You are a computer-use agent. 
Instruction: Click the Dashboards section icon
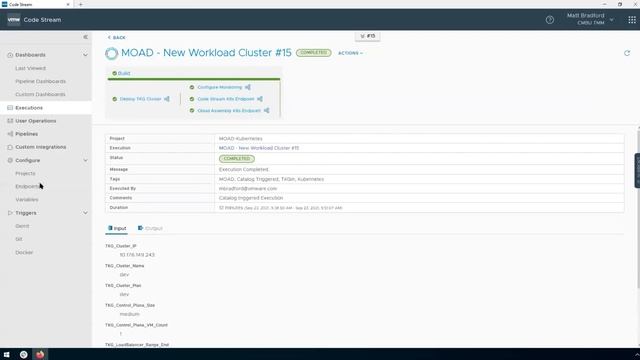tap(10, 55)
